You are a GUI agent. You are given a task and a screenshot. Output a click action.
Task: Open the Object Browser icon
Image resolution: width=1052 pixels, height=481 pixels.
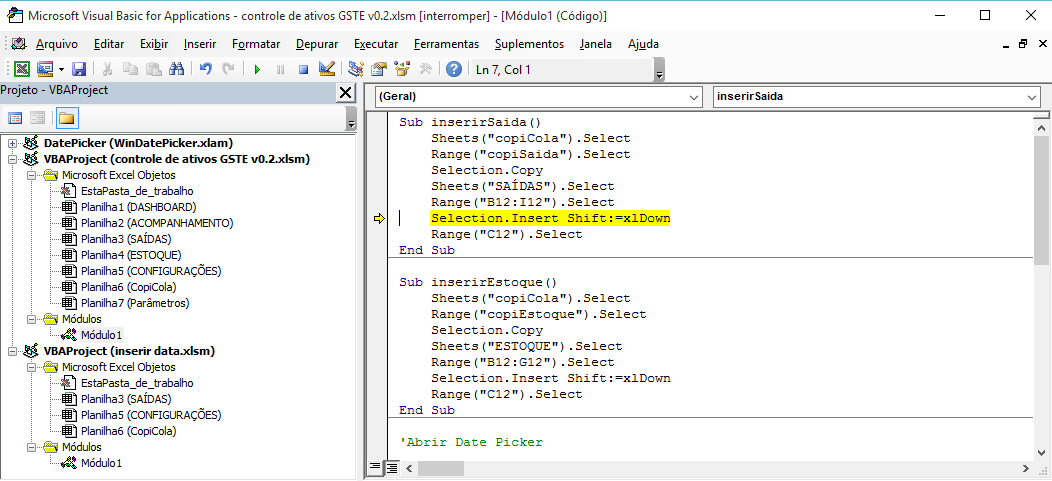pos(402,69)
